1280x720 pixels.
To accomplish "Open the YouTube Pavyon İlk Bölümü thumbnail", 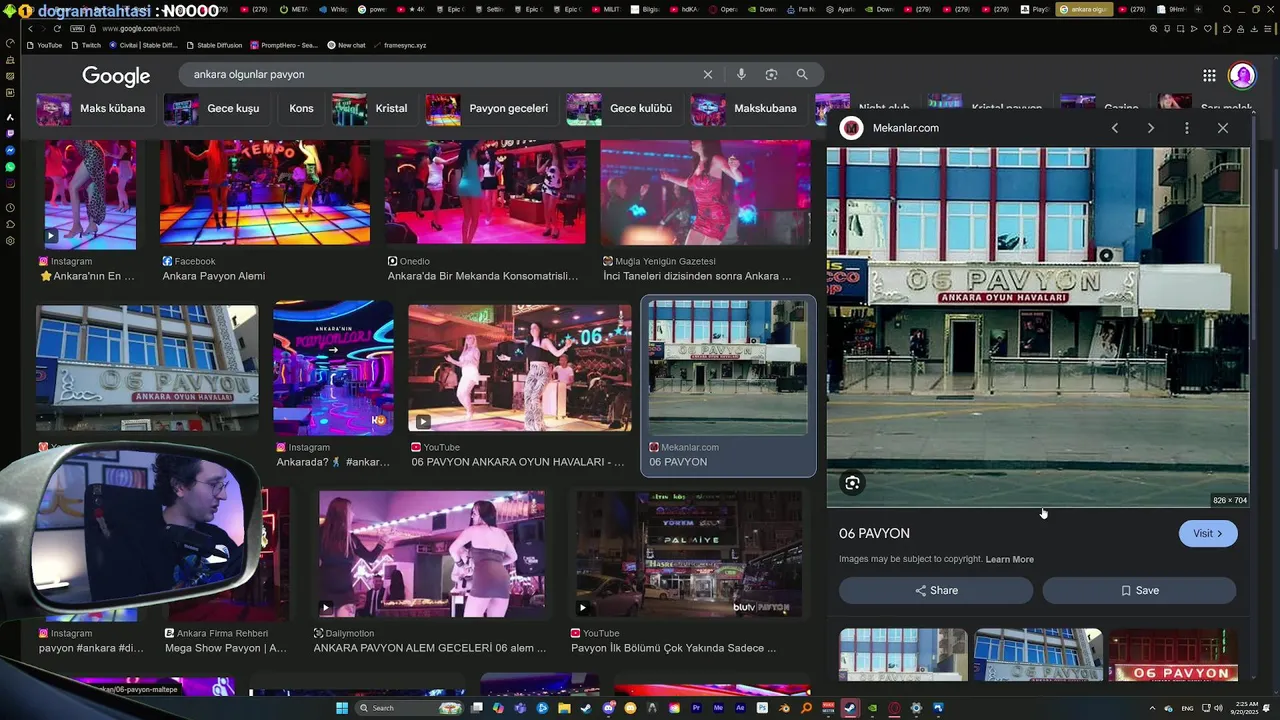I will point(689,554).
